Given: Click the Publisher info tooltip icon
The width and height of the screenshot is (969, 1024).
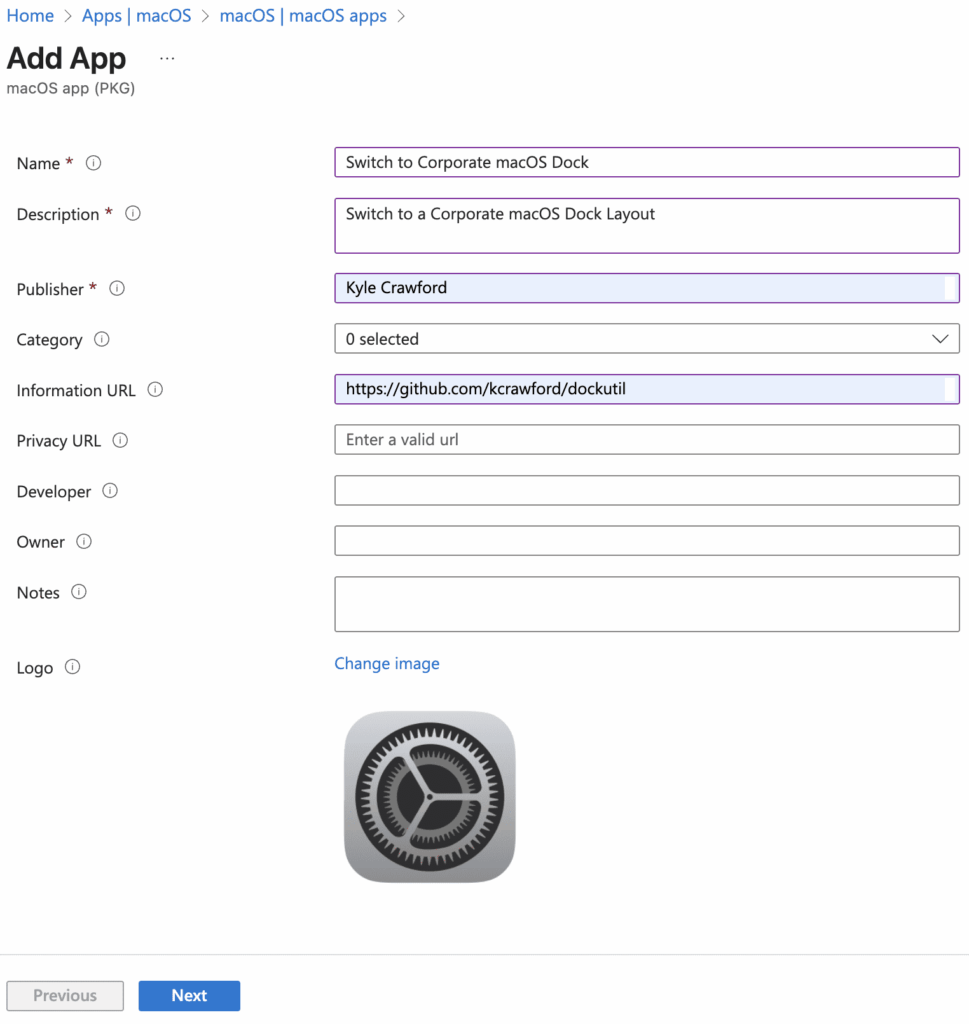Looking at the screenshot, I should (117, 289).
